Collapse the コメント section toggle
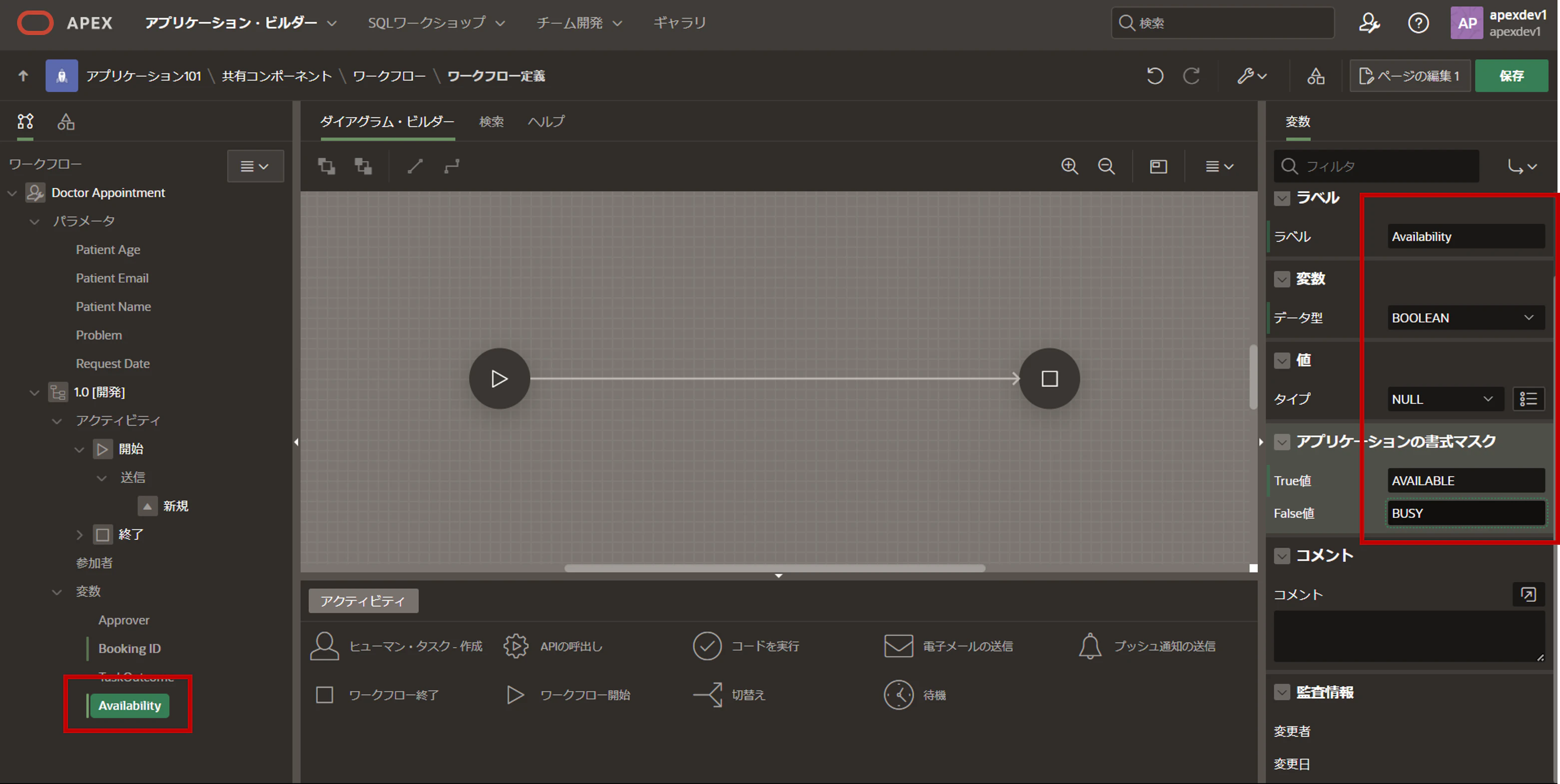 pyautogui.click(x=1281, y=556)
